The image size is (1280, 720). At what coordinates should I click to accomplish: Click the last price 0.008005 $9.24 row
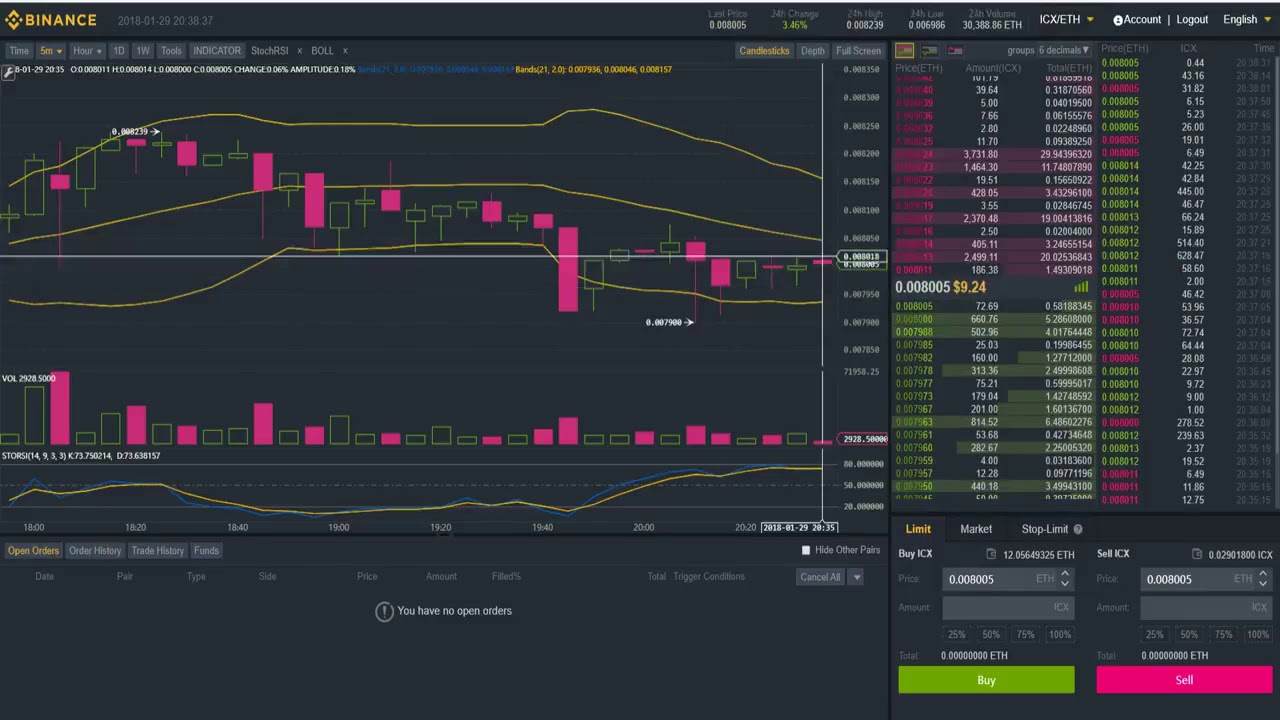[x=992, y=287]
